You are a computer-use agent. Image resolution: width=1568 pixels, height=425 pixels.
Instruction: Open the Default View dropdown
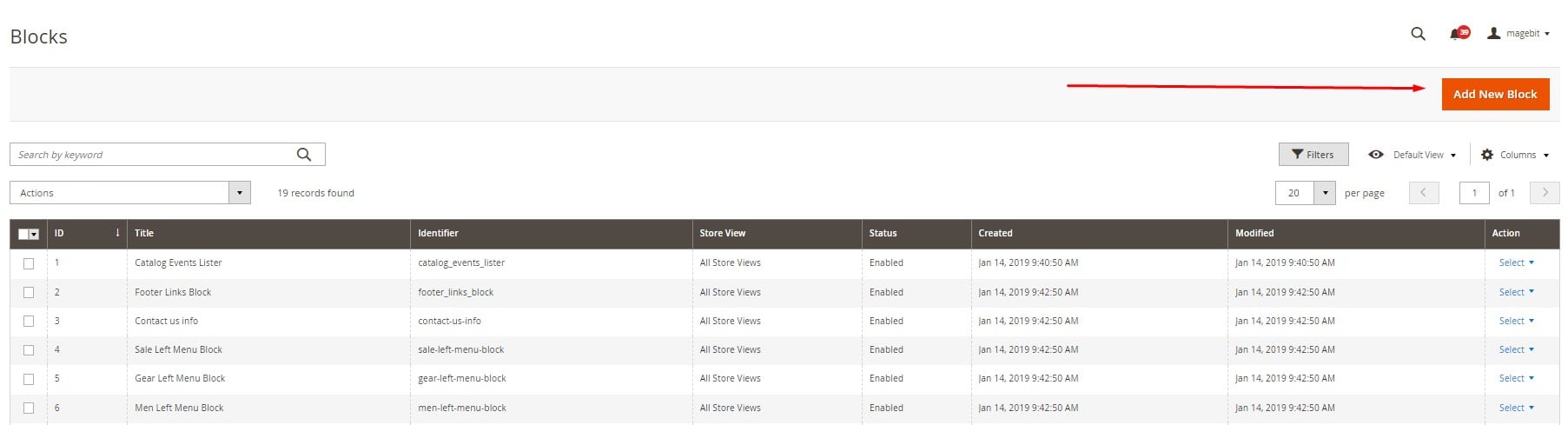coord(1413,155)
